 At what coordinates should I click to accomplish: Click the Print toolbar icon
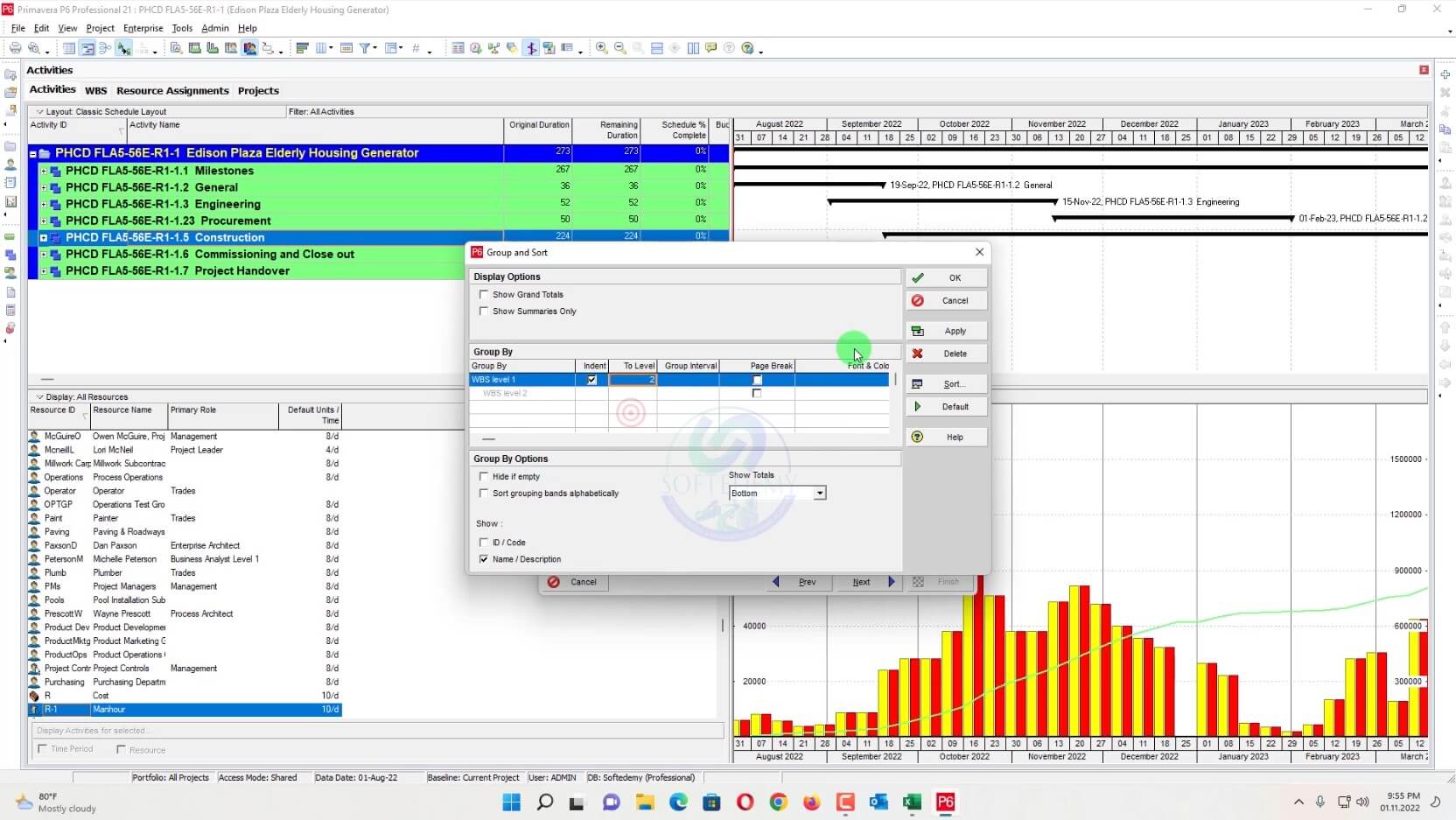[15, 48]
